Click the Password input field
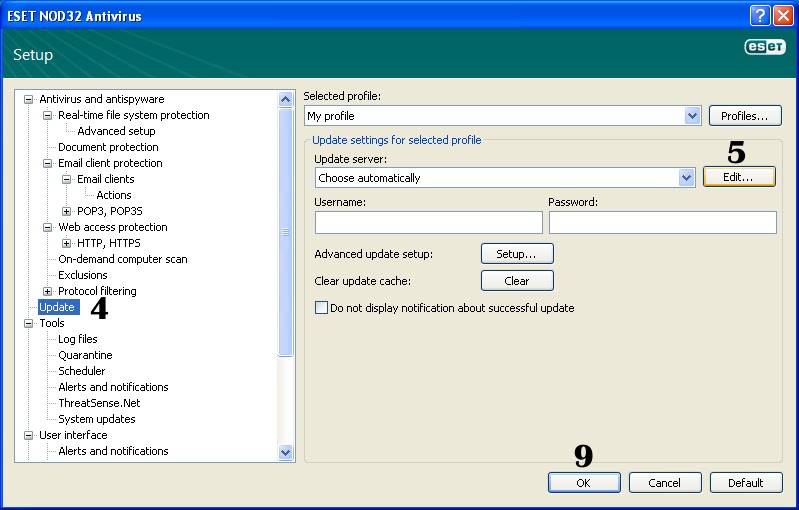Image resolution: width=799 pixels, height=510 pixels. click(x=662, y=223)
